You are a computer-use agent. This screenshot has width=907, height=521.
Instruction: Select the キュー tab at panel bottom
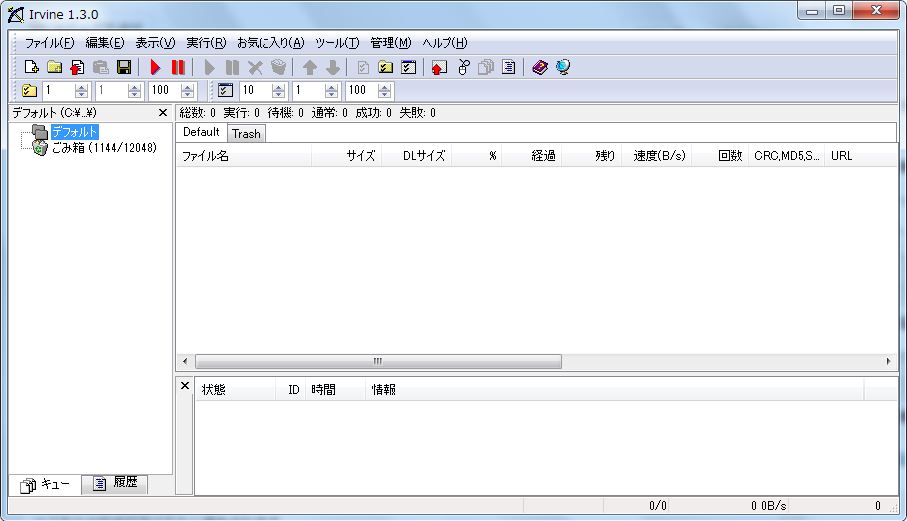[x=45, y=484]
